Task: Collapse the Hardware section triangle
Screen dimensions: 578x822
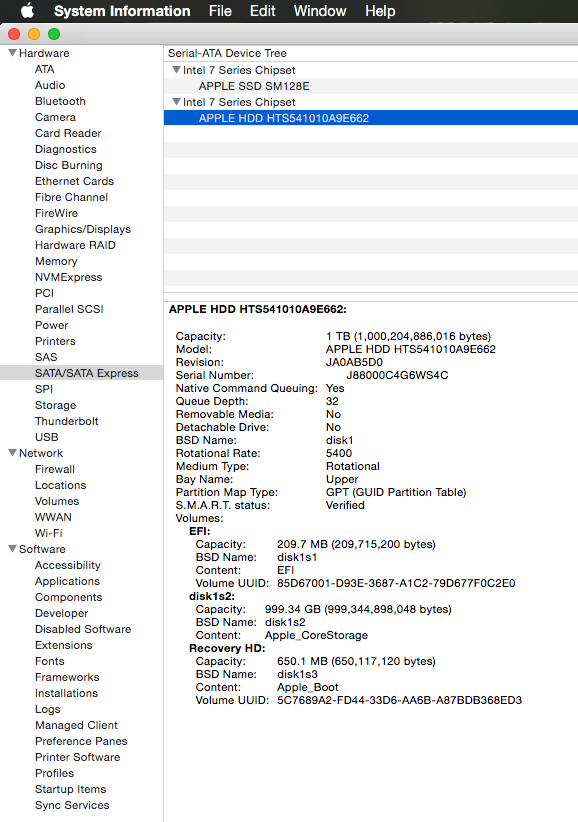Action: click(13, 52)
